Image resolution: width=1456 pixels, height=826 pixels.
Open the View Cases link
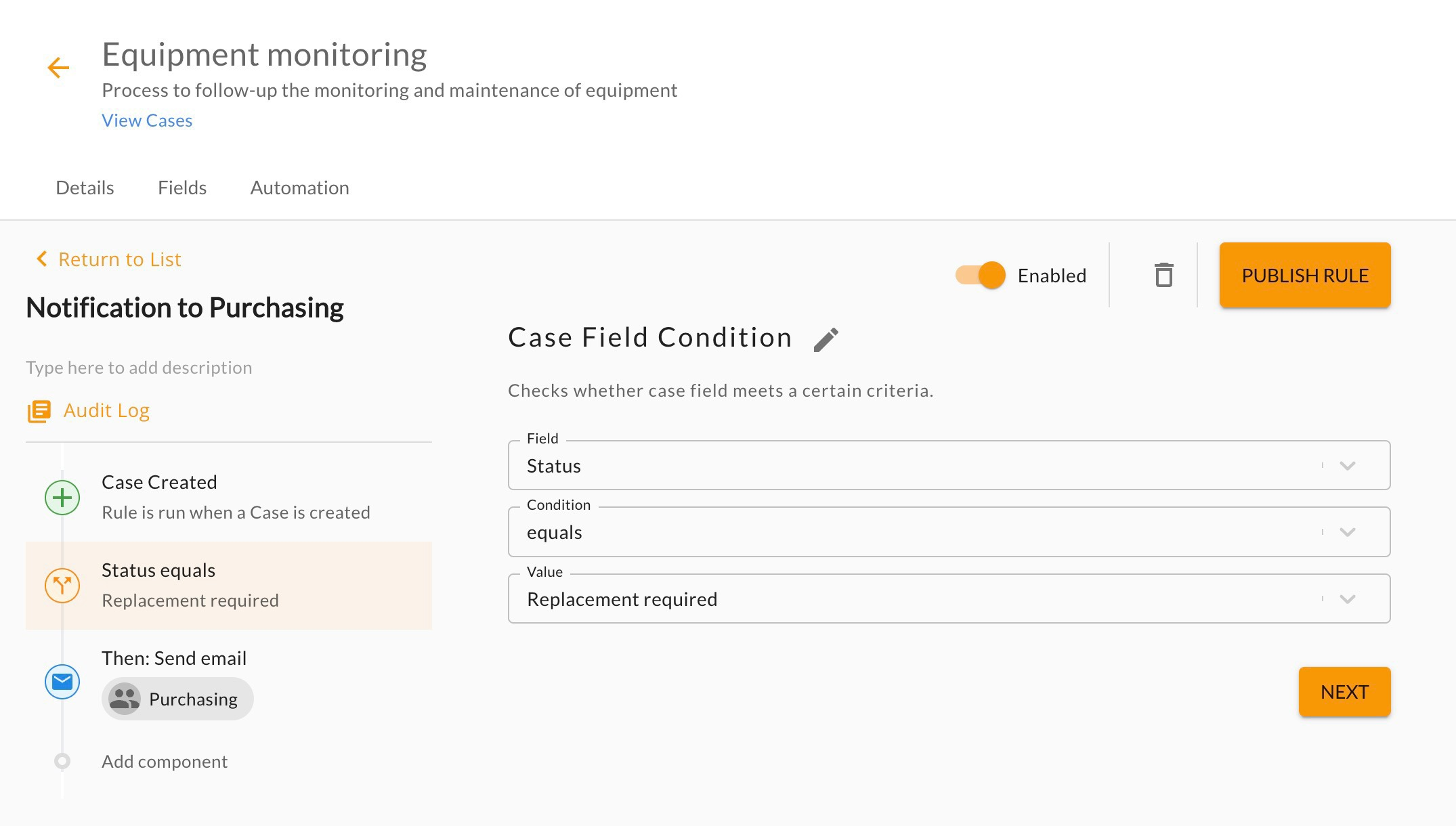(x=147, y=121)
